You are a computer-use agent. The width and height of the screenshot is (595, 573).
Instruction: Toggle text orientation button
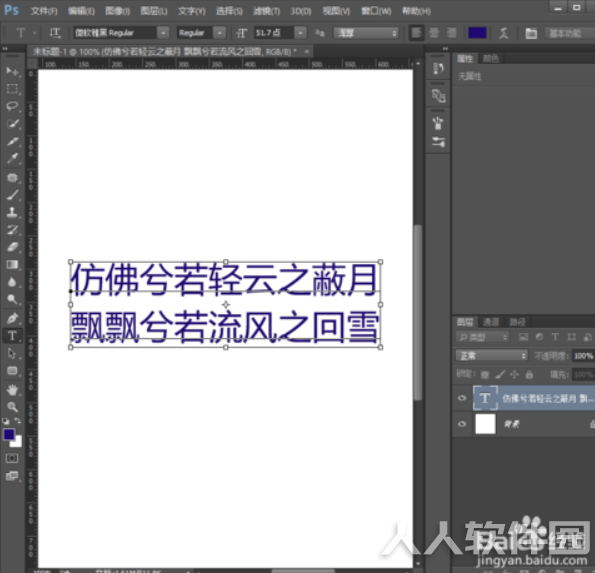point(55,33)
